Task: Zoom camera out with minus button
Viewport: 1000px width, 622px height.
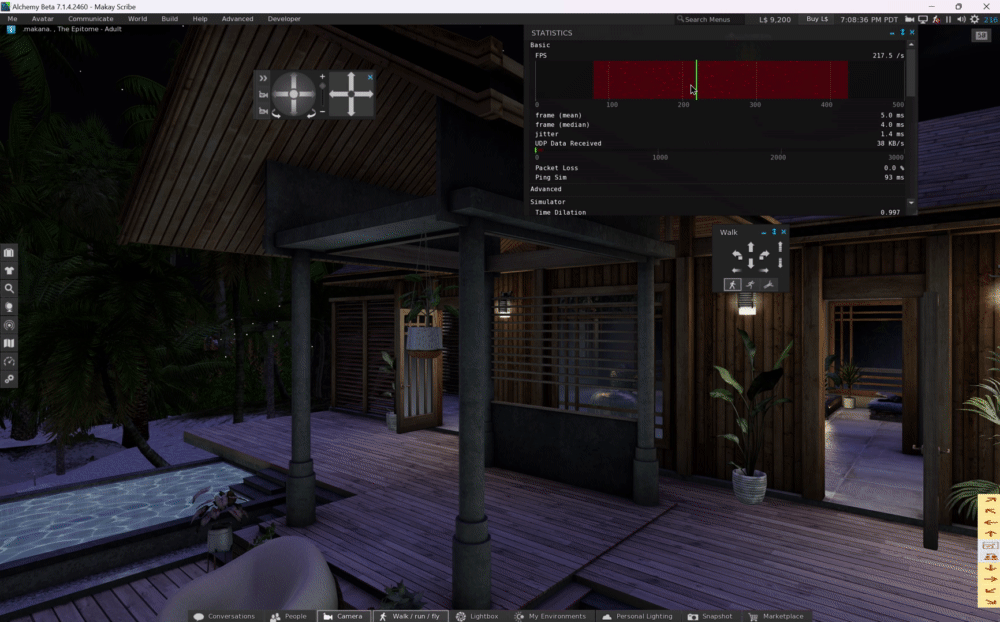Action: tap(322, 112)
